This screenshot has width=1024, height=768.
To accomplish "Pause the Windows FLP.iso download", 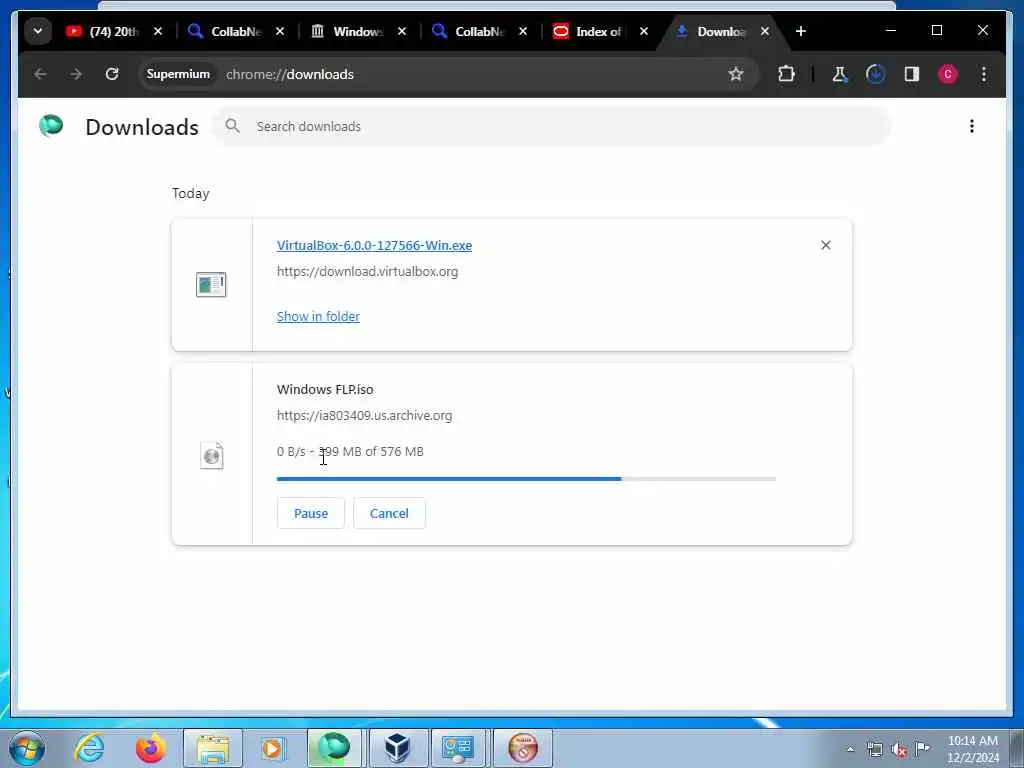I will click(x=311, y=513).
